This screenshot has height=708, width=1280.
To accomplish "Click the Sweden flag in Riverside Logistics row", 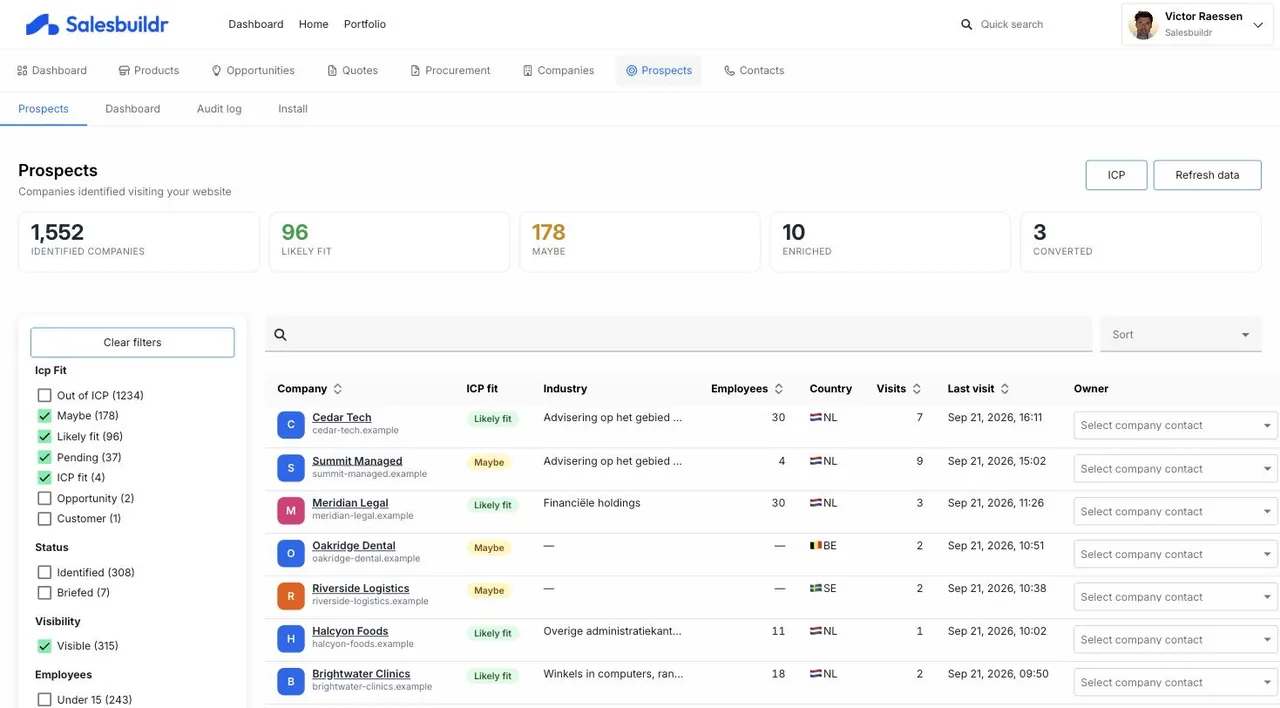I will [815, 588].
